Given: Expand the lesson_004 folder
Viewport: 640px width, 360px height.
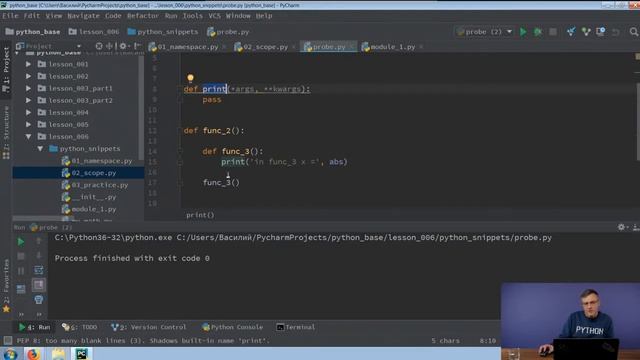Looking at the screenshot, I should 28,112.
